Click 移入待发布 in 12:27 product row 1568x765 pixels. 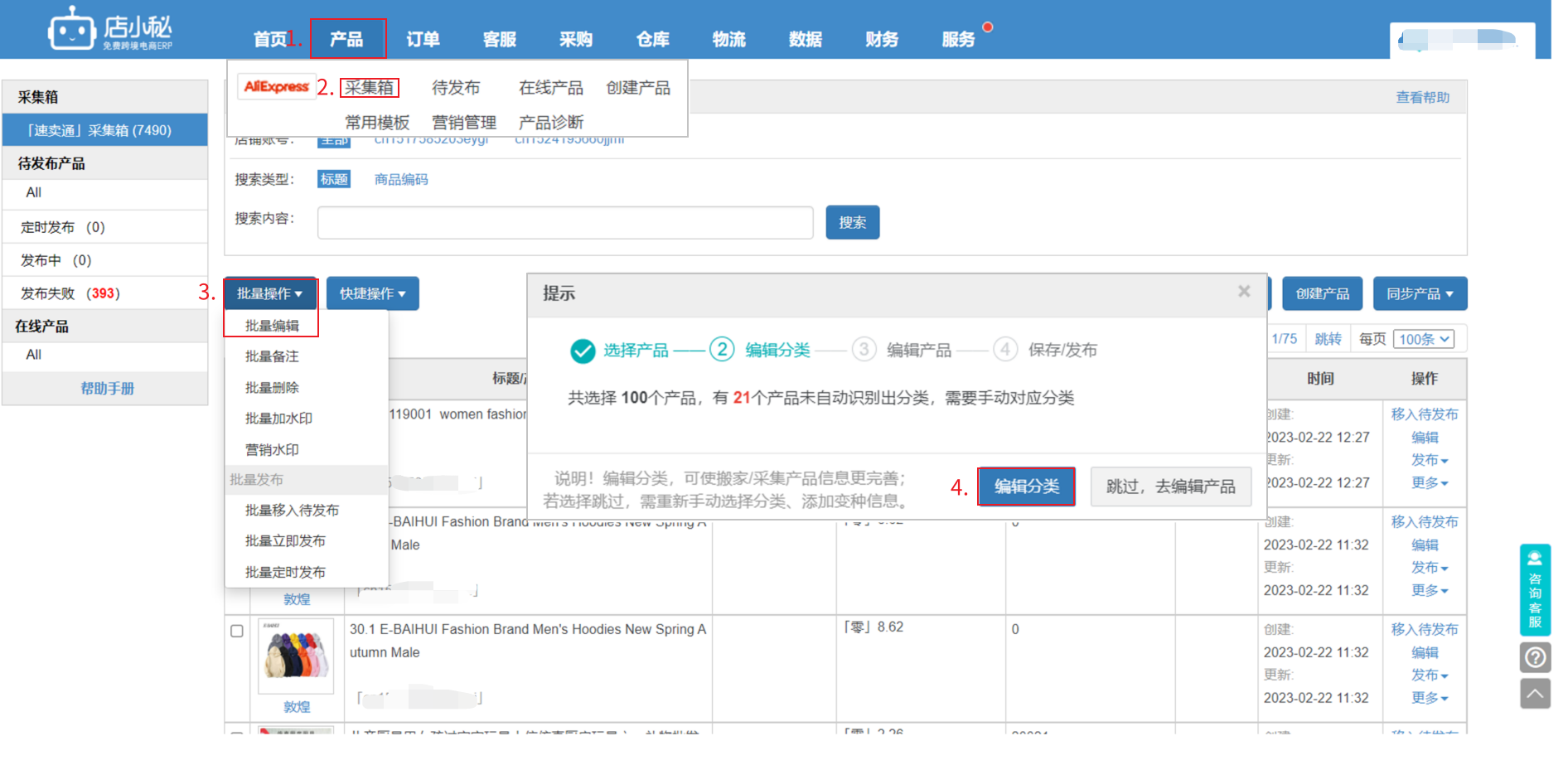[x=1424, y=414]
